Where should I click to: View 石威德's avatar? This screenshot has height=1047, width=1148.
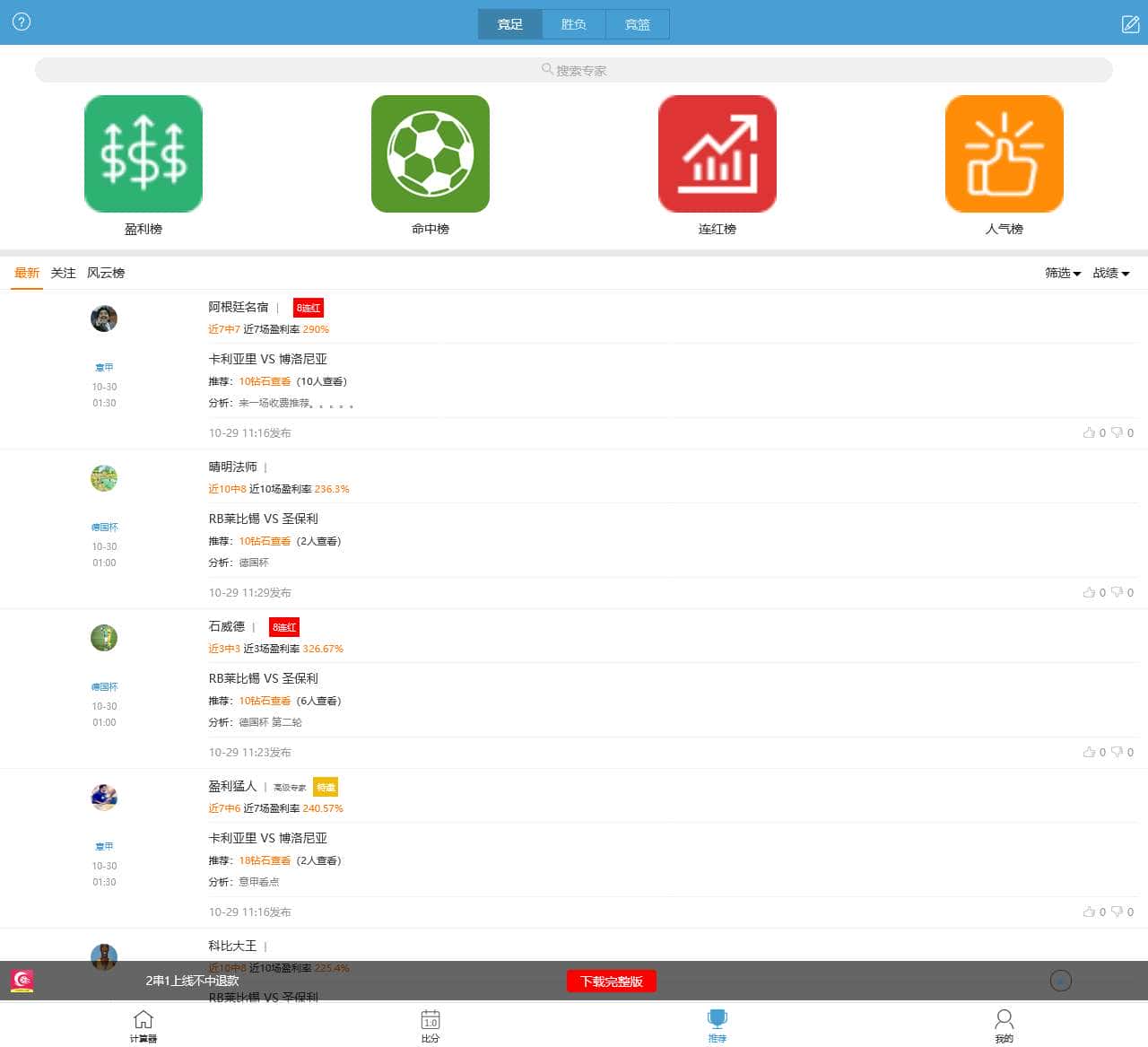pos(104,638)
